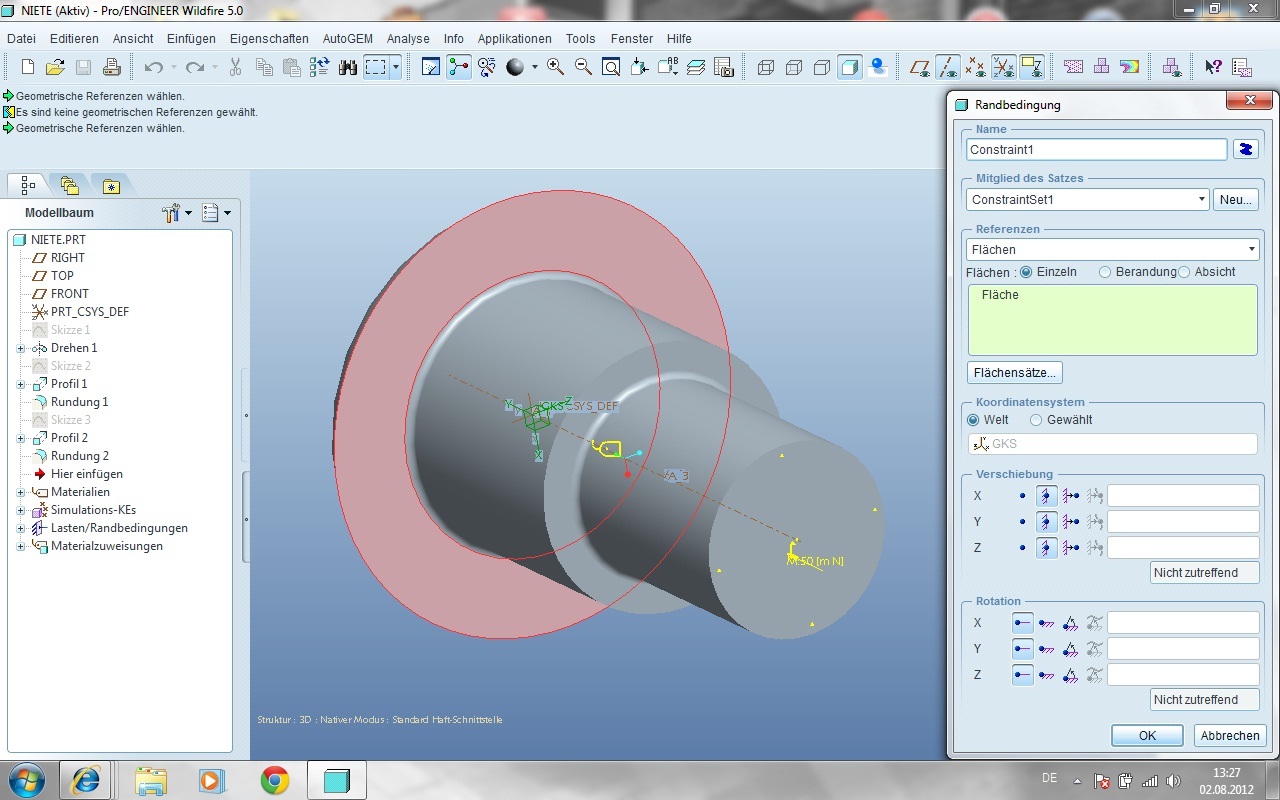
Task: Click the print icon in toolbar
Action: click(x=112, y=67)
